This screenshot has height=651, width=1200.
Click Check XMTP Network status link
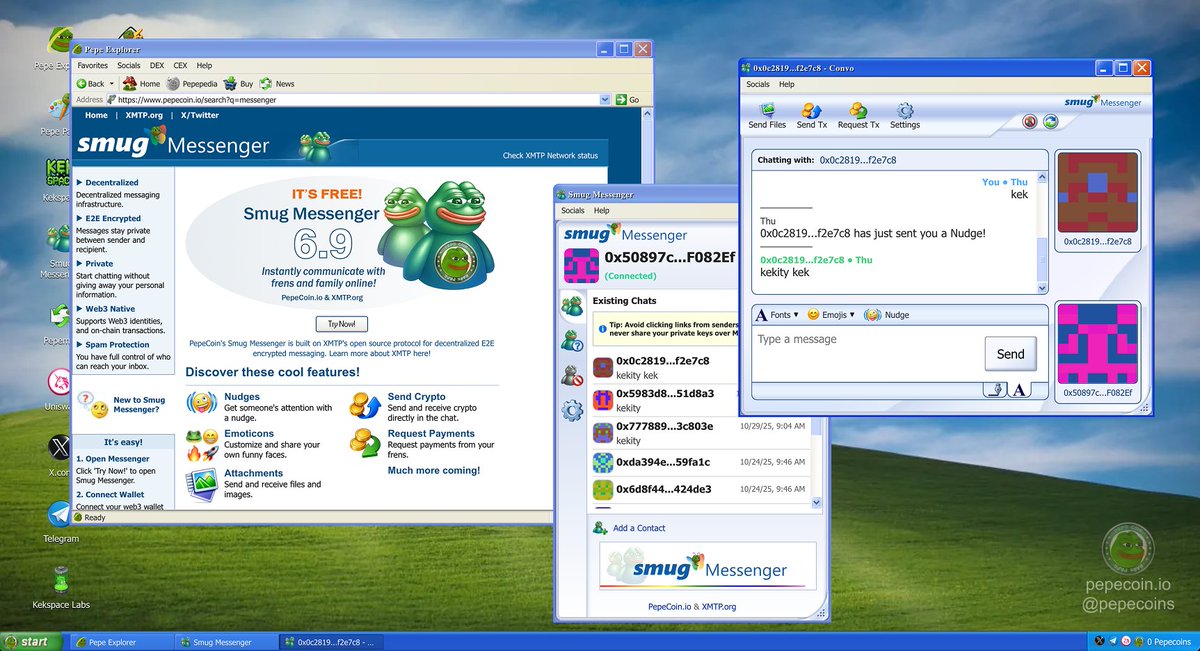[x=550, y=155]
